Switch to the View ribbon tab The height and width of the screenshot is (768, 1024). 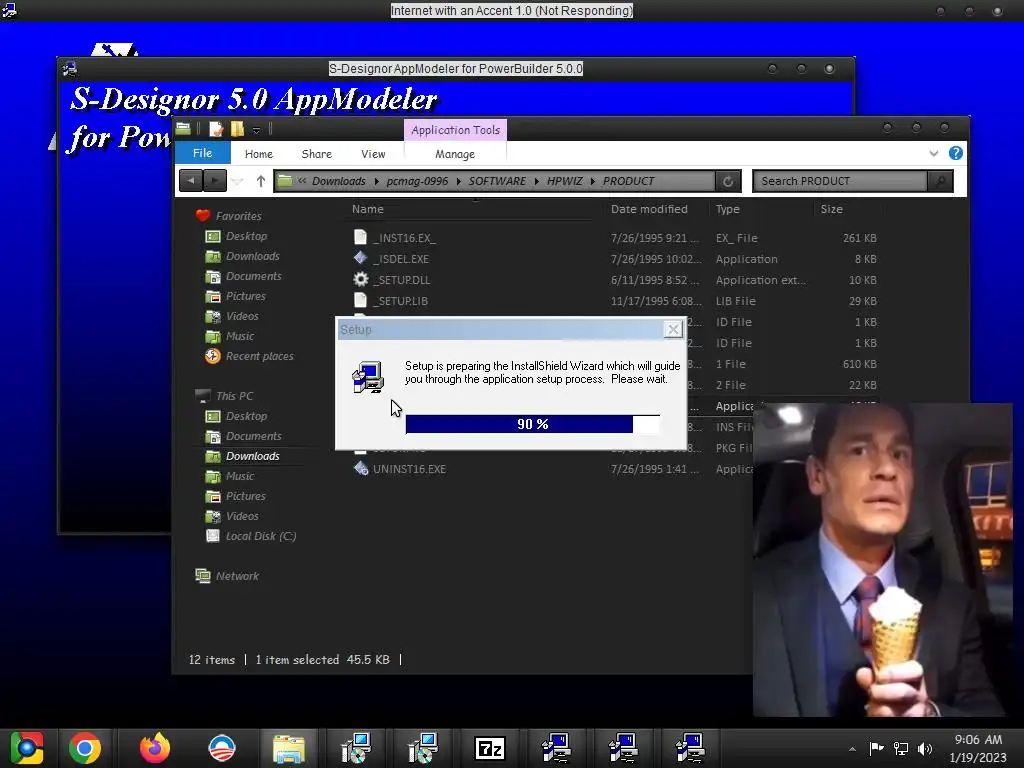(x=373, y=154)
